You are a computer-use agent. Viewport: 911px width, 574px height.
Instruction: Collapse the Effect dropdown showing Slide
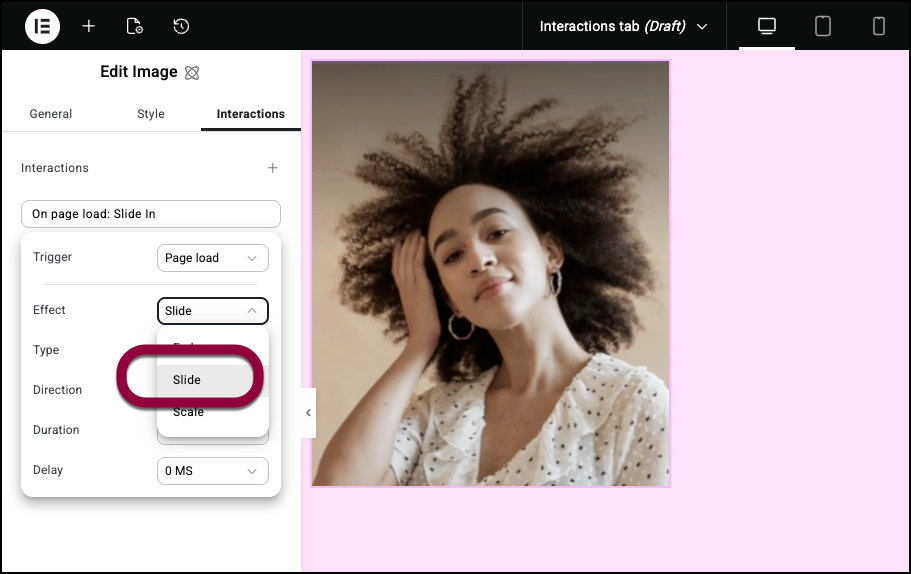(x=212, y=311)
